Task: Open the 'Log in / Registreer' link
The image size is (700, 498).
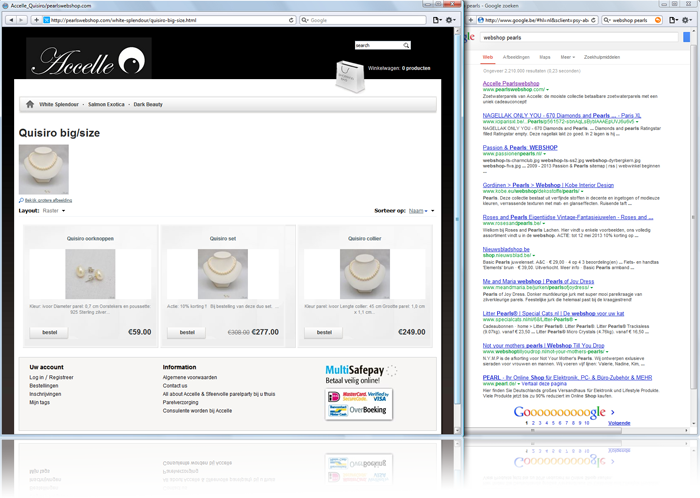Action: [x=51, y=378]
